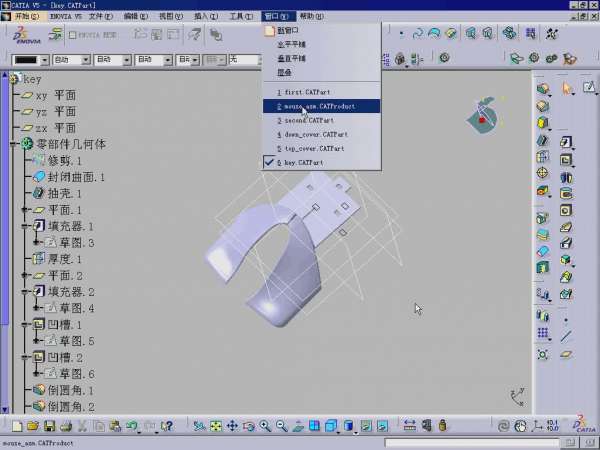Click the Zoom In magnifier icon
This screenshot has height=450, width=600.
[265, 426]
